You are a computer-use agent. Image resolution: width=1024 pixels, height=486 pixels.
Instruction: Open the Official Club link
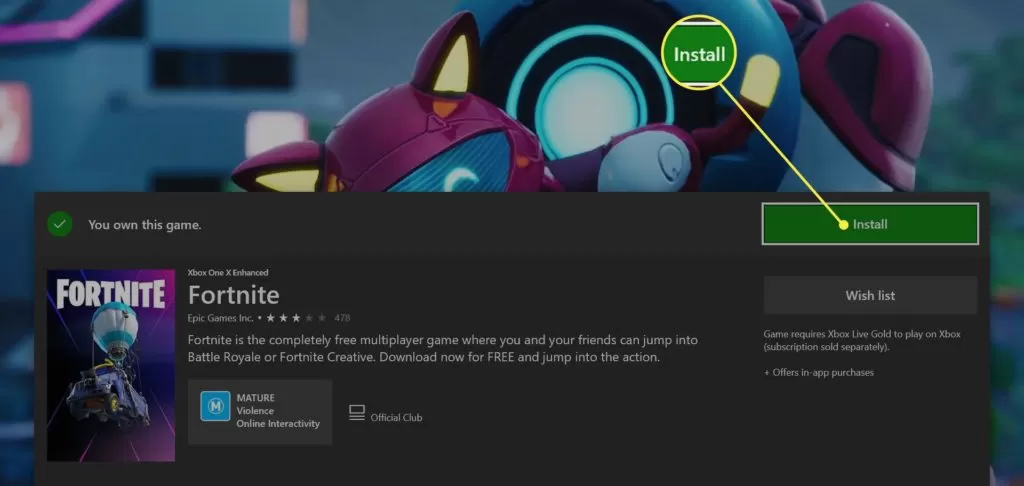click(x=396, y=417)
